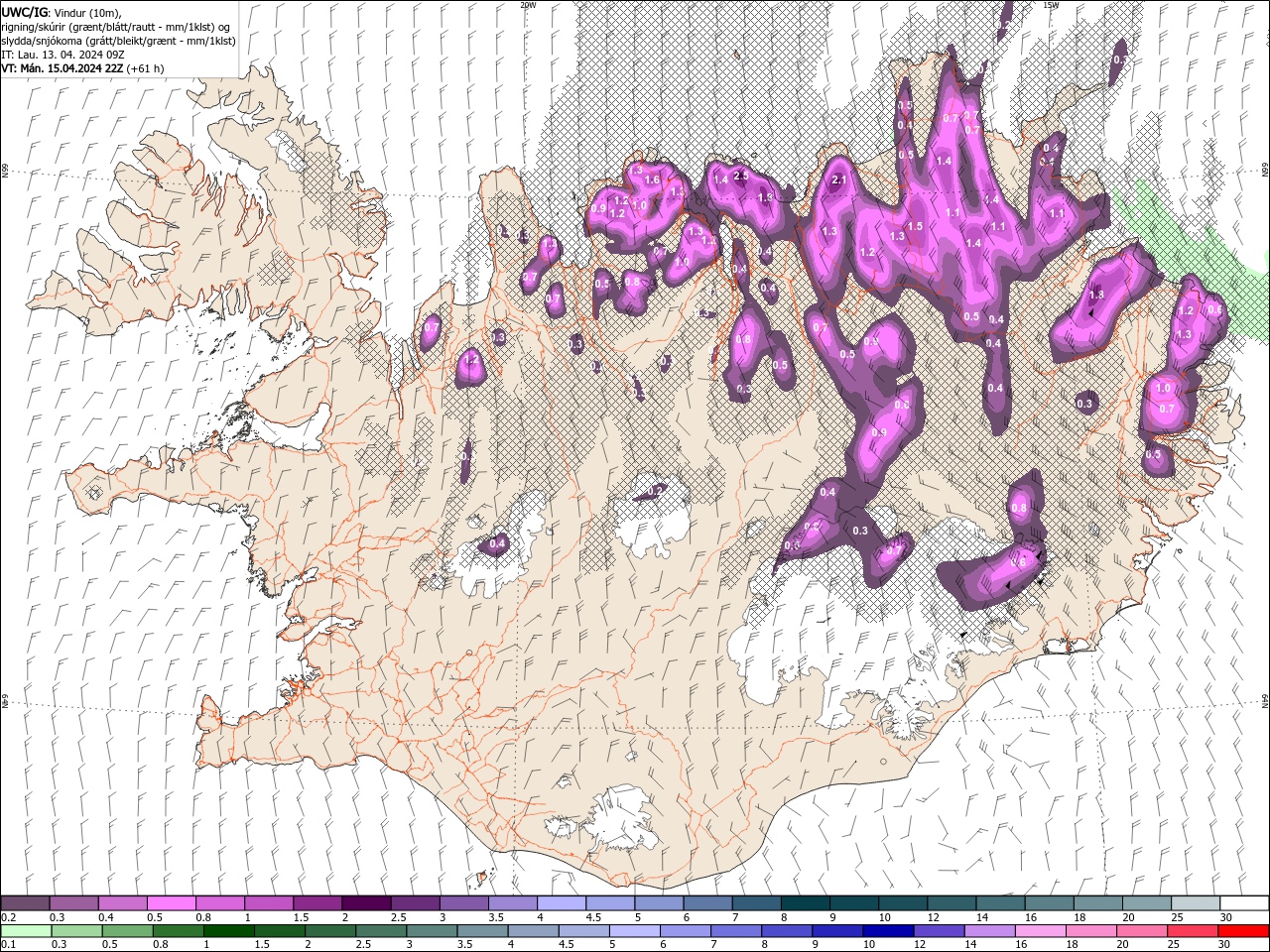Select the upper legend swatch between 1.5 and 2

click(x=317, y=903)
